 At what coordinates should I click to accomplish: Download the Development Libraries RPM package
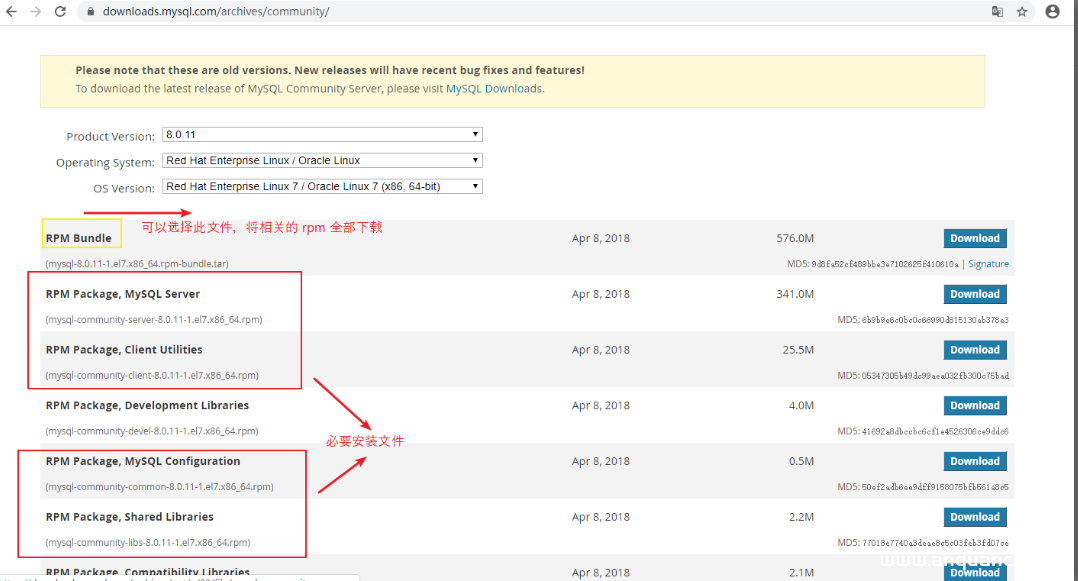coord(974,405)
